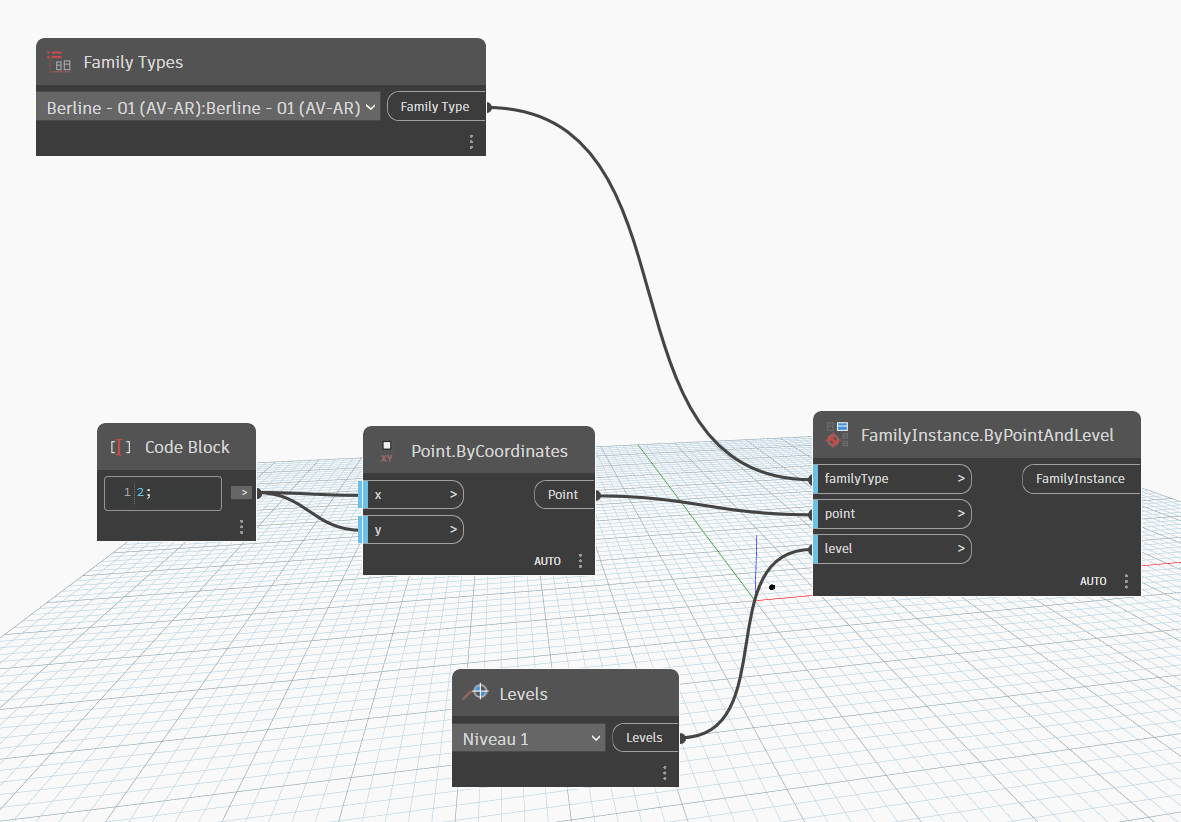This screenshot has width=1181, height=822.
Task: Open the Niveau 1 level dropdown
Action: click(529, 738)
